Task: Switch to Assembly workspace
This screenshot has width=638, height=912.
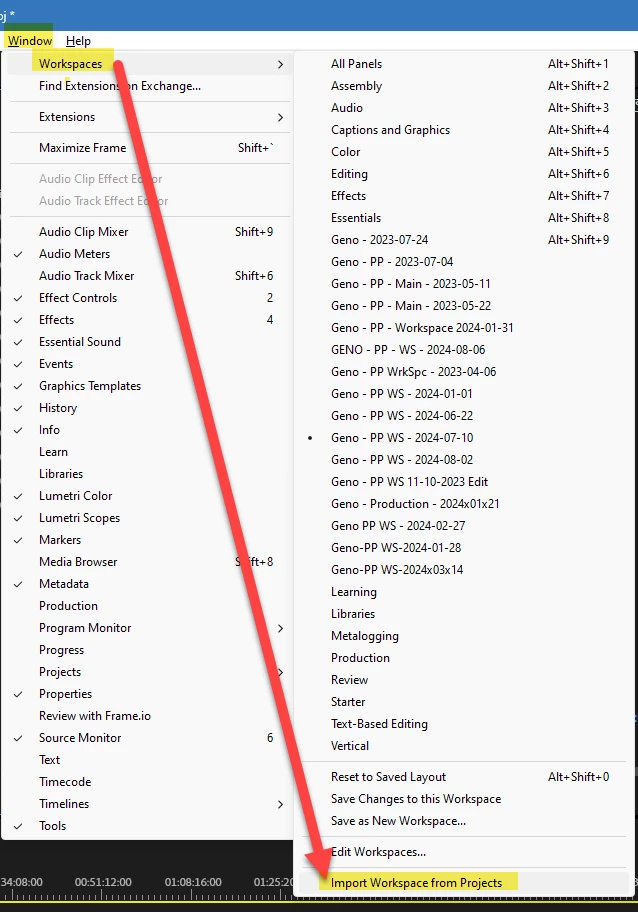Action: 464,86
